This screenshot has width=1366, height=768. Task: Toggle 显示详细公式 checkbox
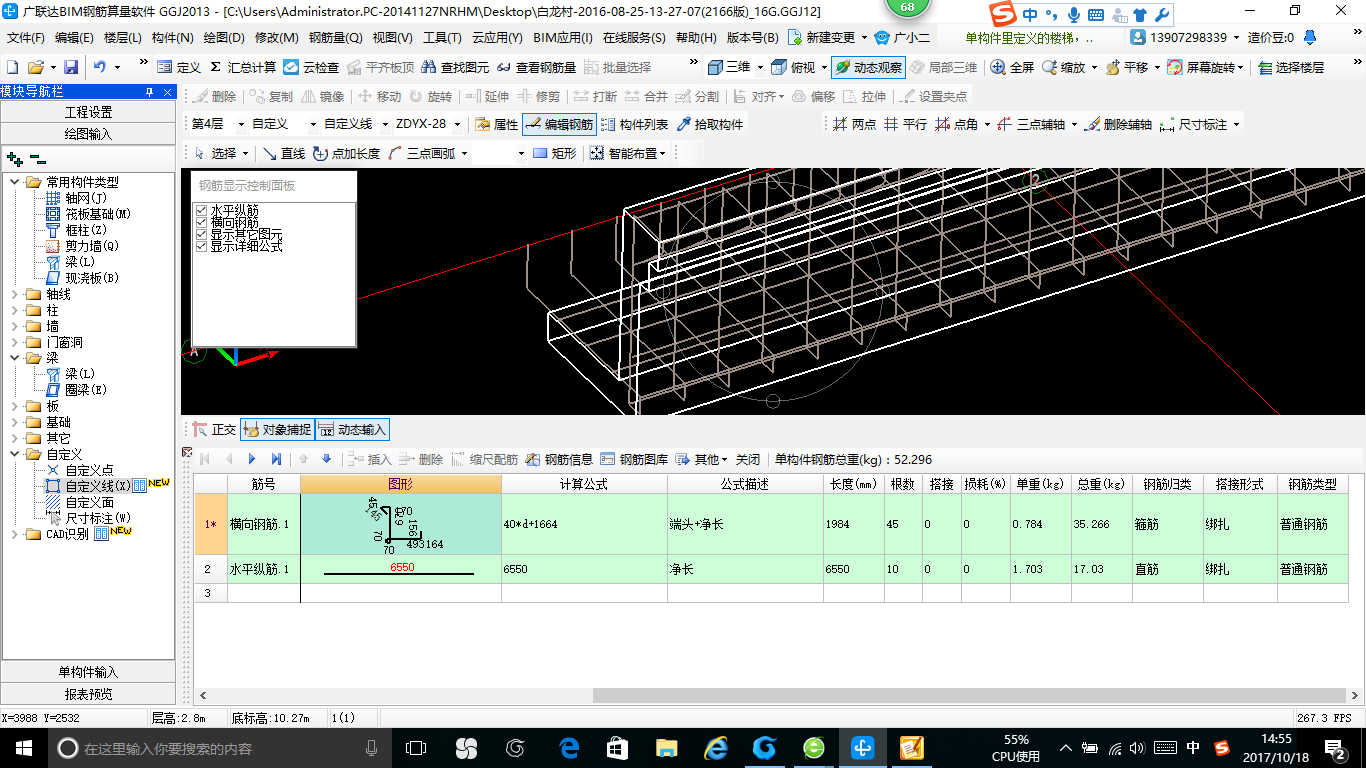(x=201, y=246)
